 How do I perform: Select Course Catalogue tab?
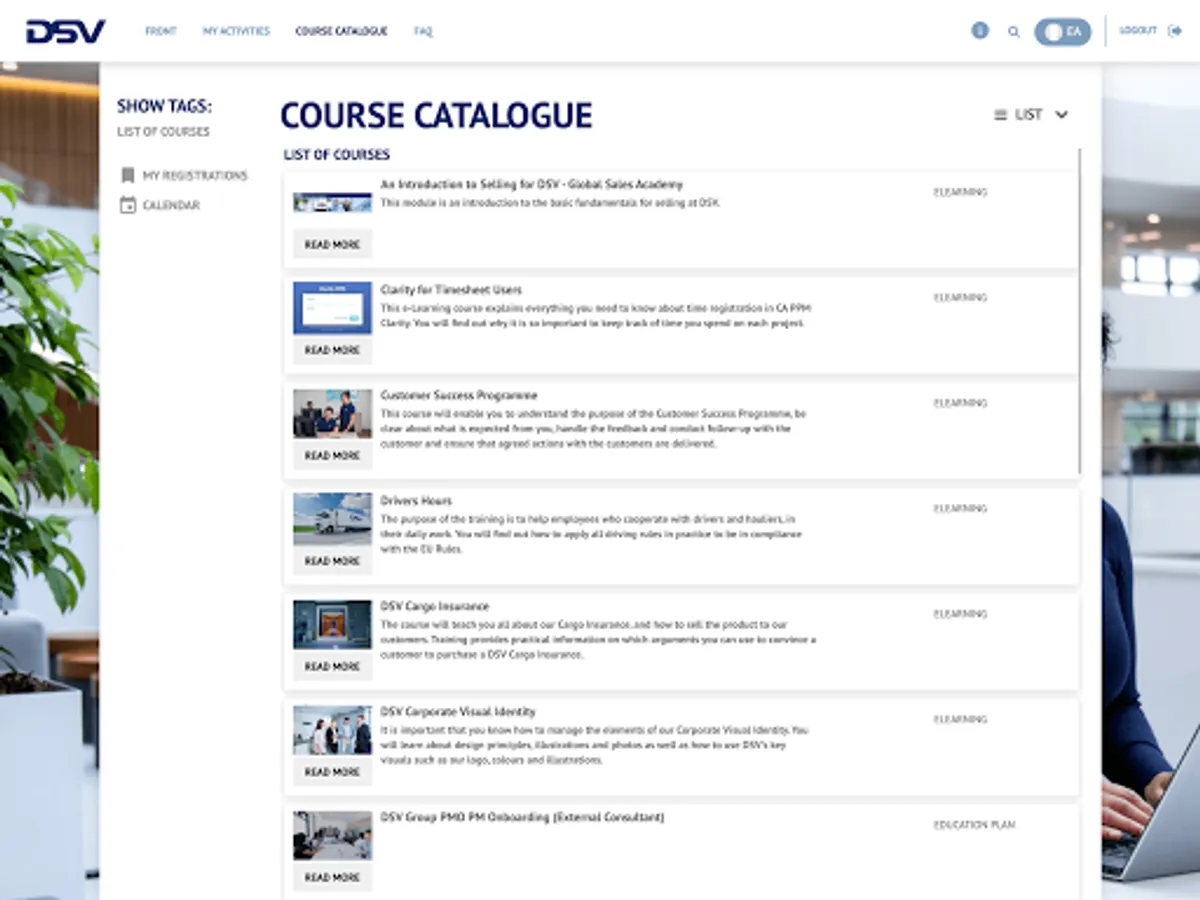click(x=341, y=31)
